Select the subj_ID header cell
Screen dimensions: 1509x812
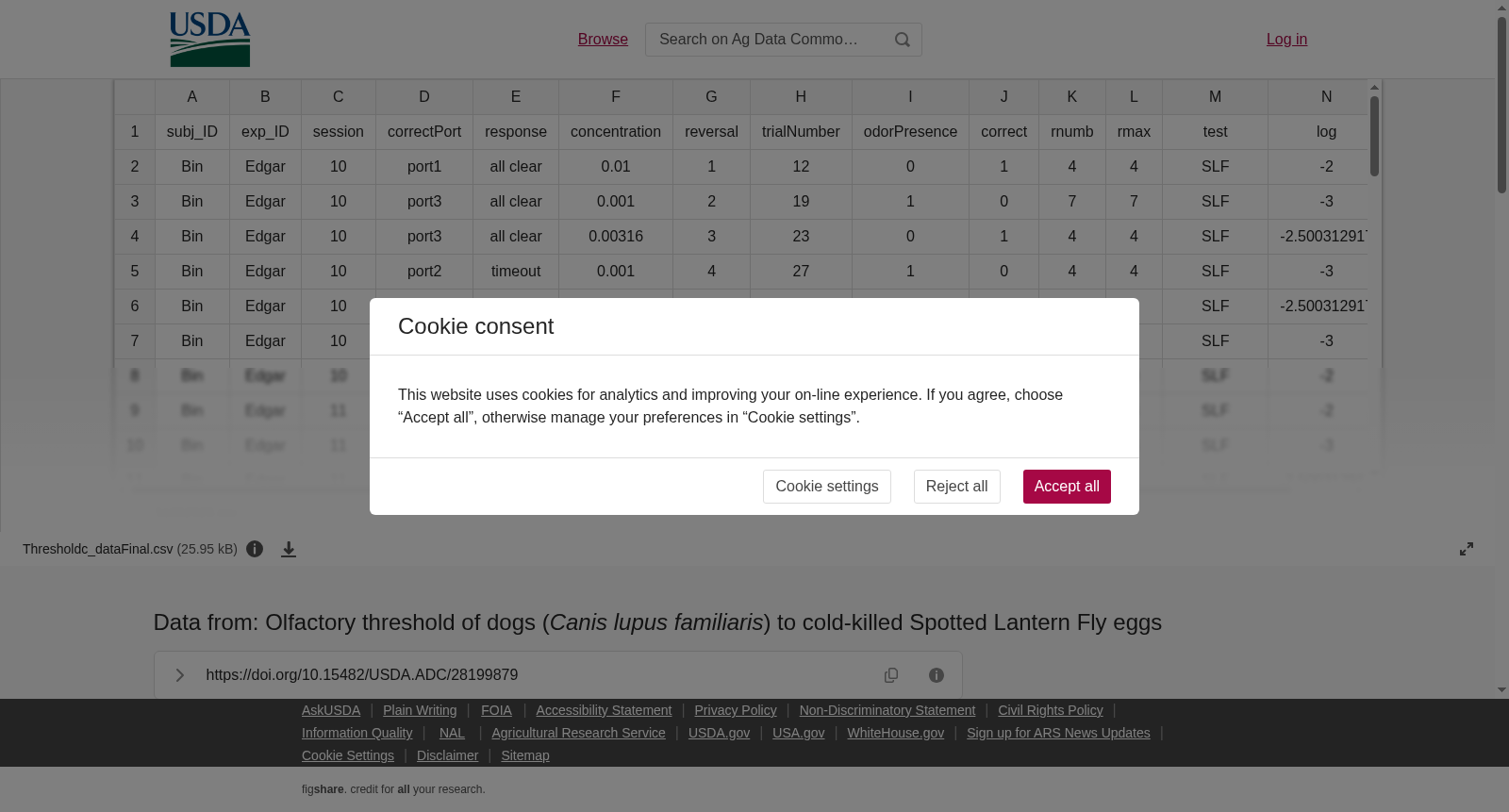pos(192,132)
